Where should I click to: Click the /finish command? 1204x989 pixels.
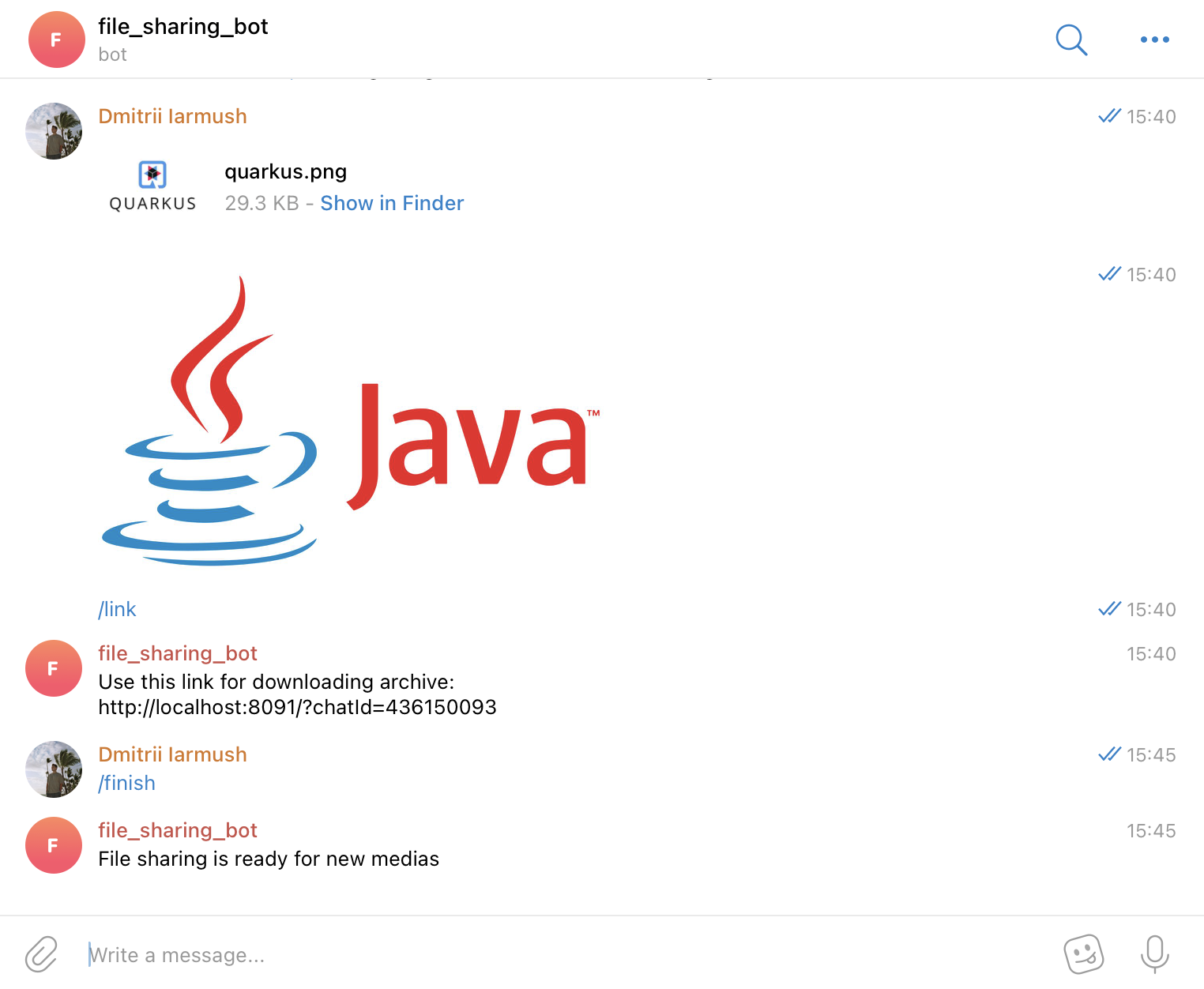click(126, 783)
